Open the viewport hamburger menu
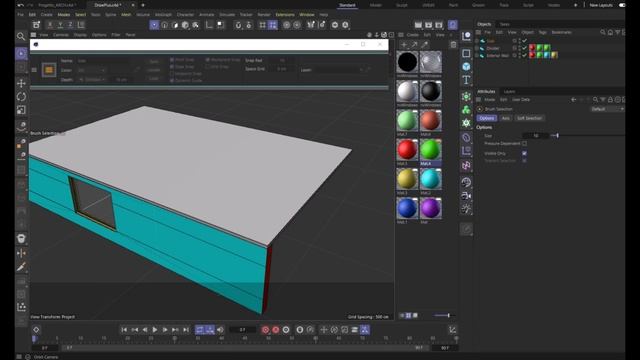 click(x=33, y=35)
